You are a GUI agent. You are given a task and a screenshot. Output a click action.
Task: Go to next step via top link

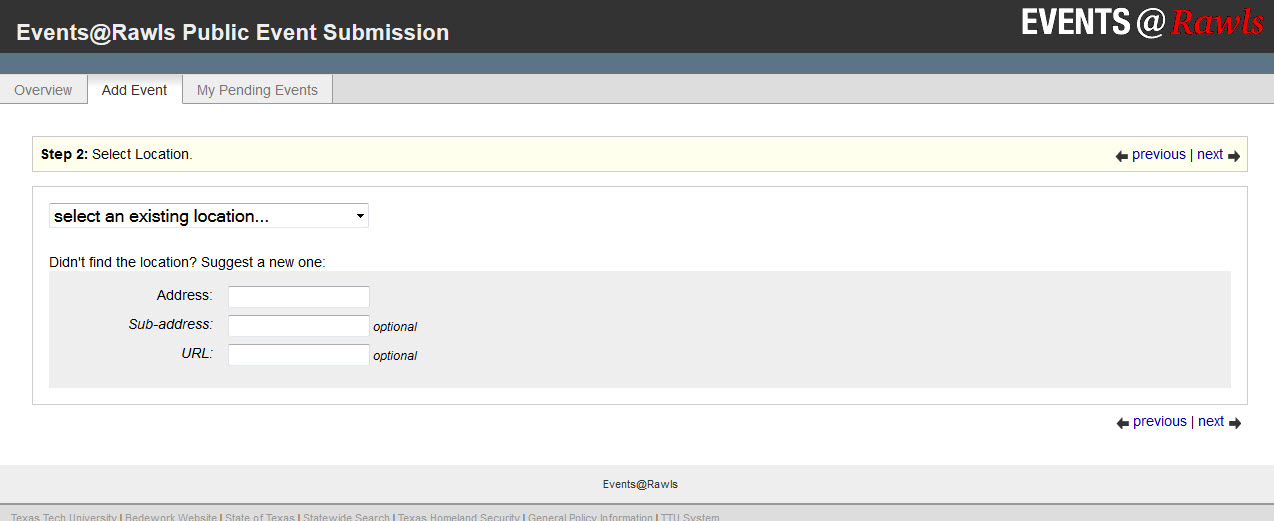[1210, 154]
